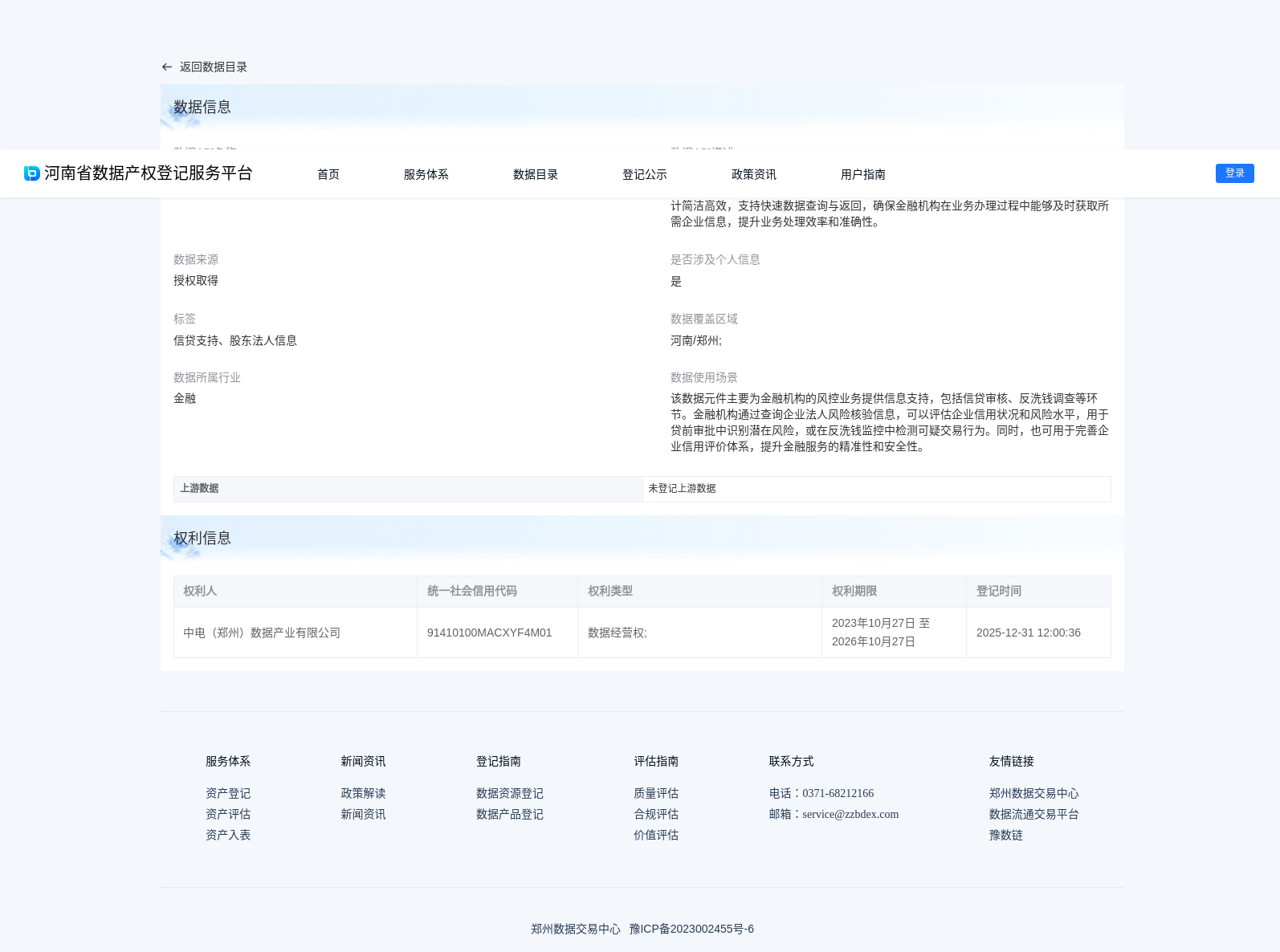The height and width of the screenshot is (952, 1280).
Task: Click the site title 河南省数据产权登记服务平台
Action: pyautogui.click(x=149, y=173)
